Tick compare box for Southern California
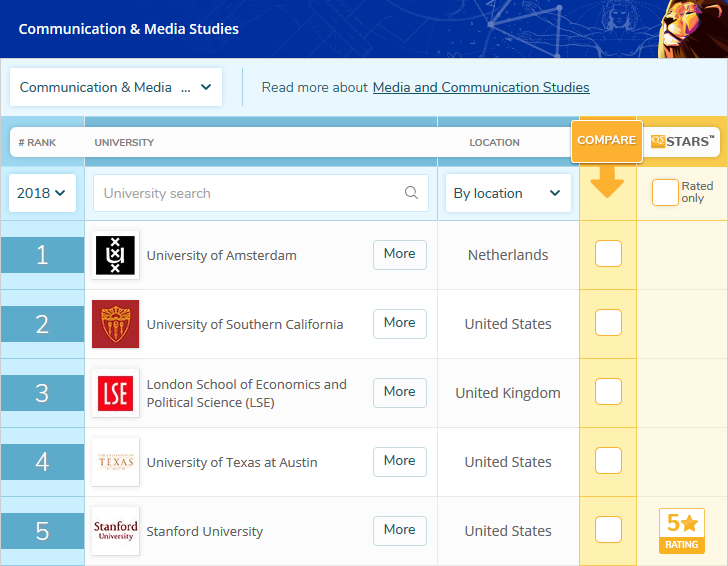Screen dimensions: 728x566 608,323
